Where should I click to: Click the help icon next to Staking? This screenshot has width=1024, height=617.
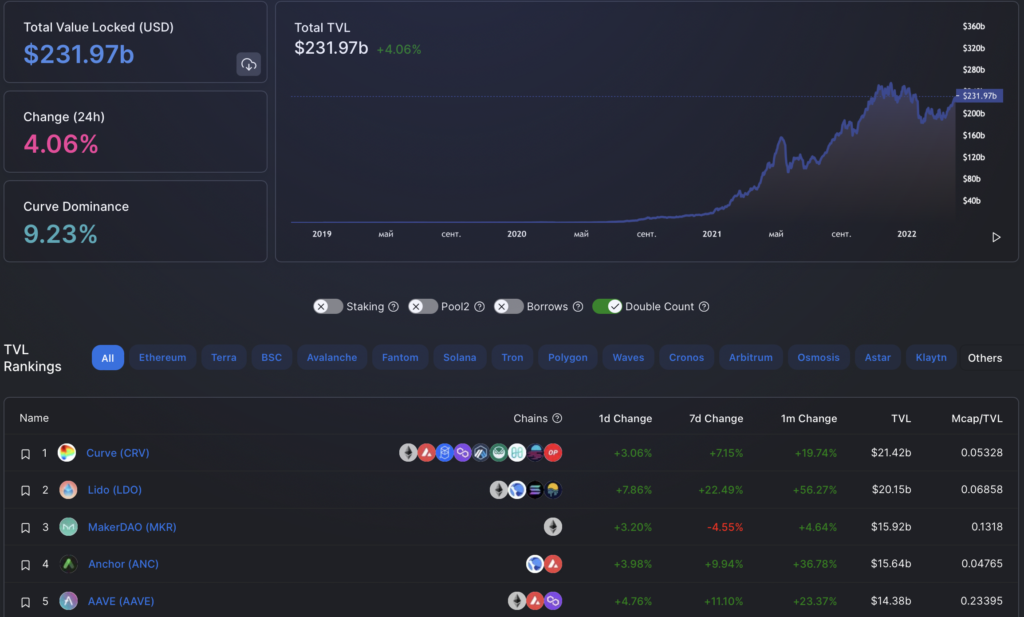[393, 307]
